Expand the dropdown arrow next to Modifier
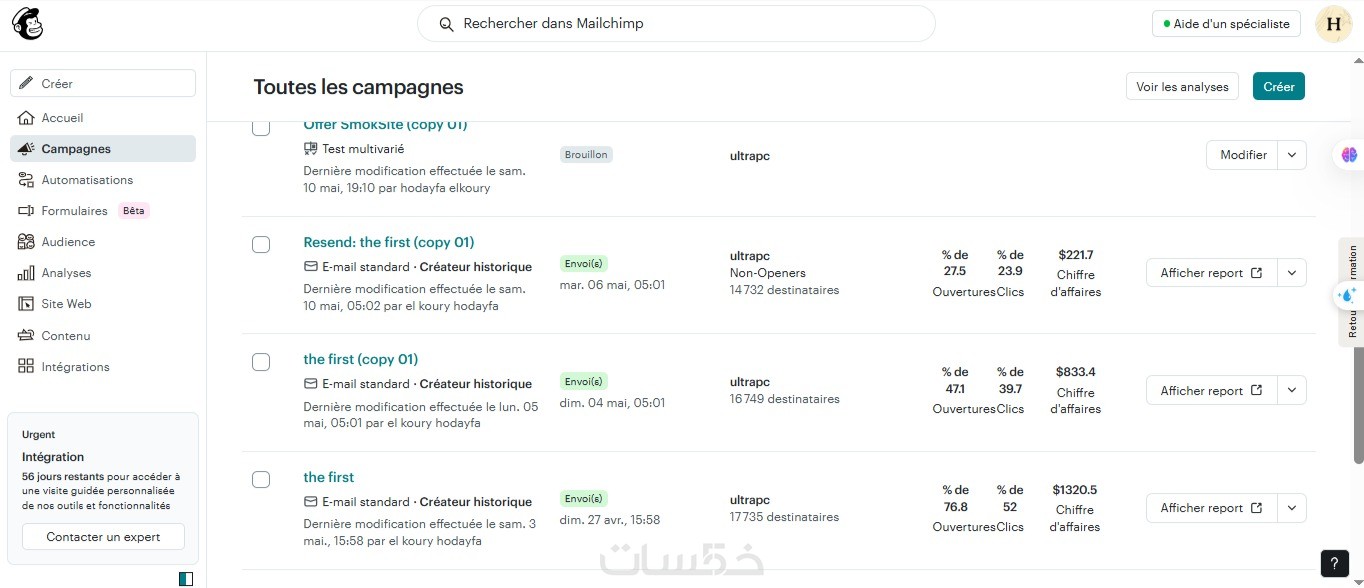The width and height of the screenshot is (1364, 588). point(1292,155)
